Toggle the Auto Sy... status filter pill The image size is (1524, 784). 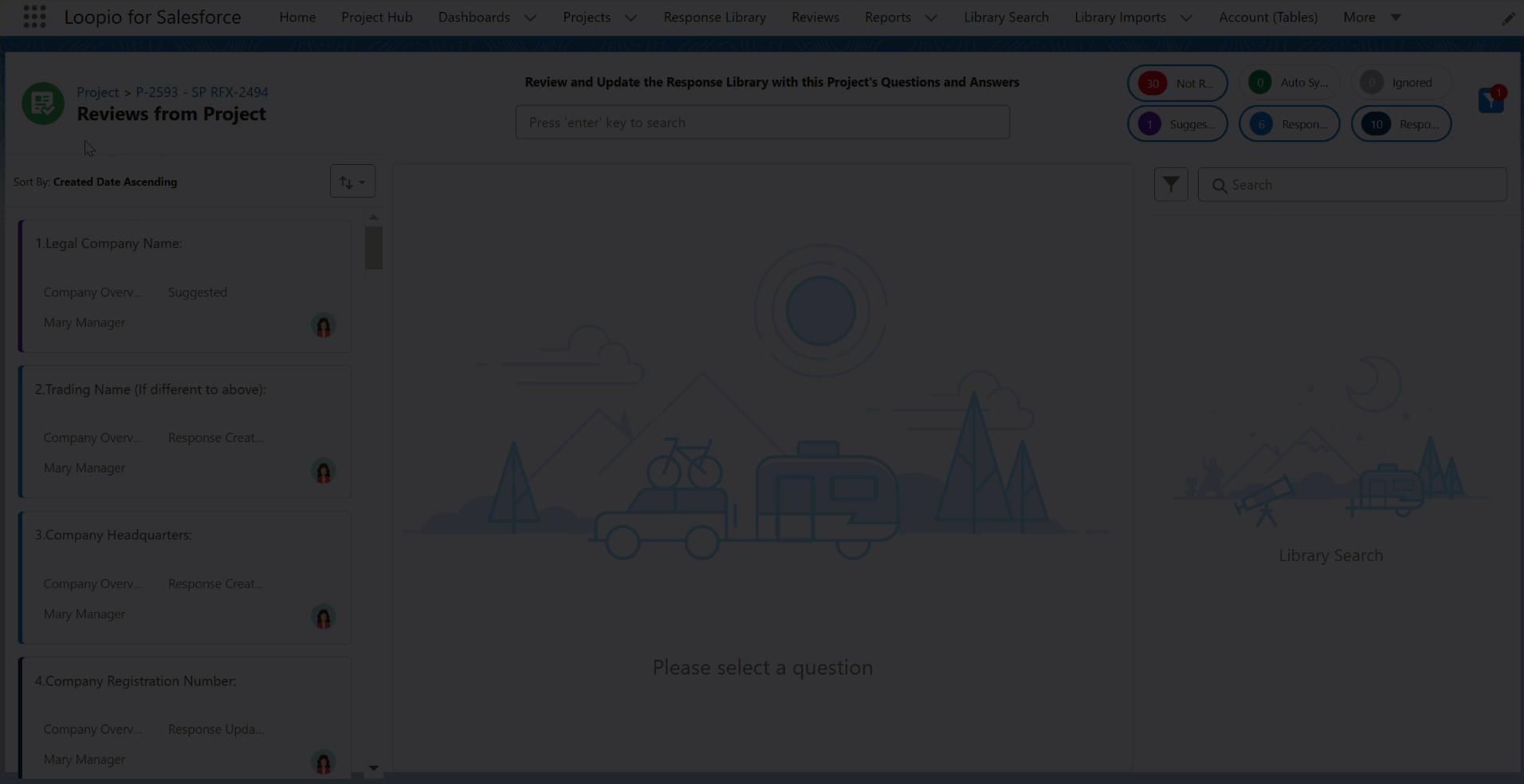(x=1289, y=83)
